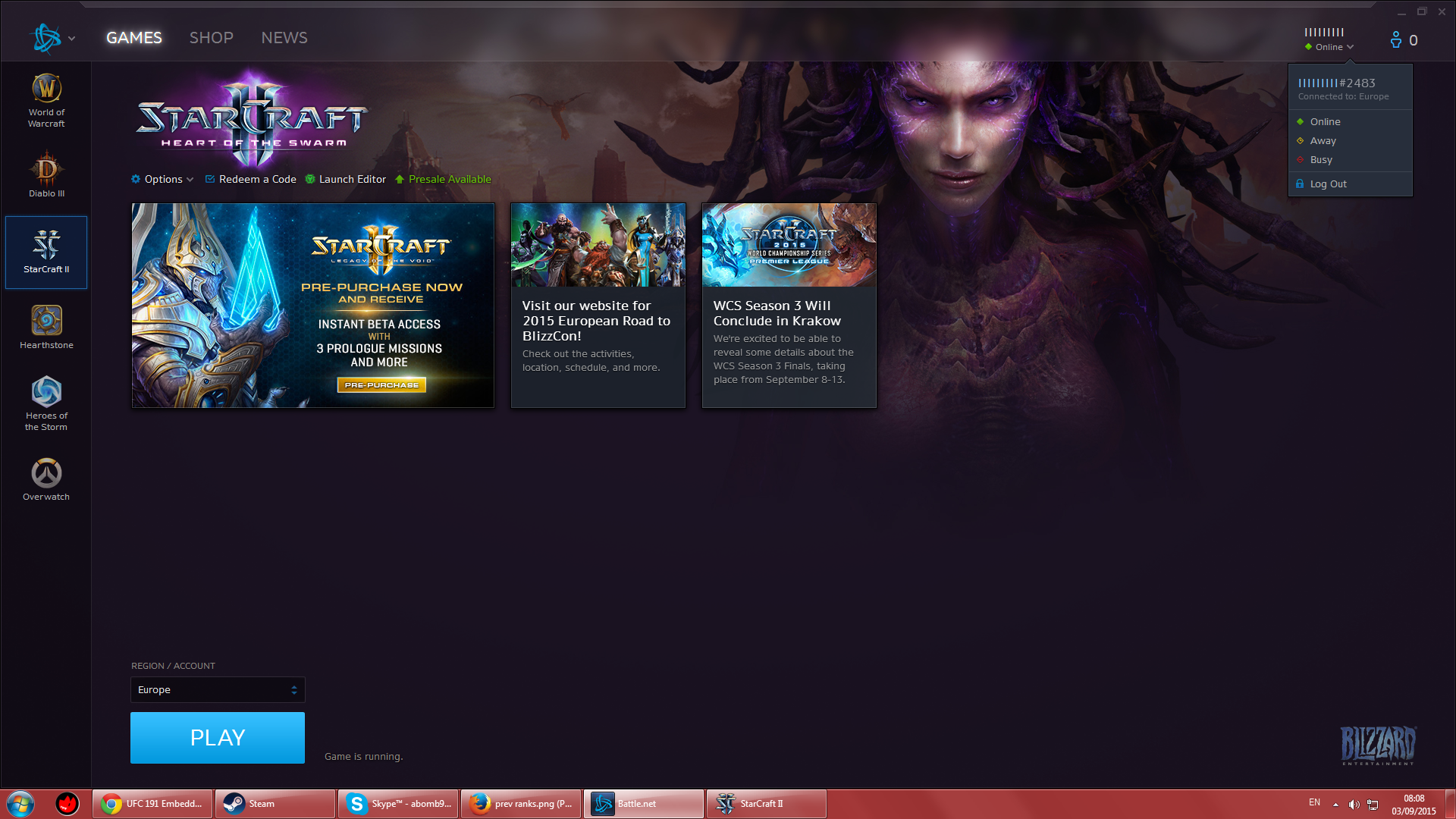Click EN language indicator

(x=1314, y=802)
